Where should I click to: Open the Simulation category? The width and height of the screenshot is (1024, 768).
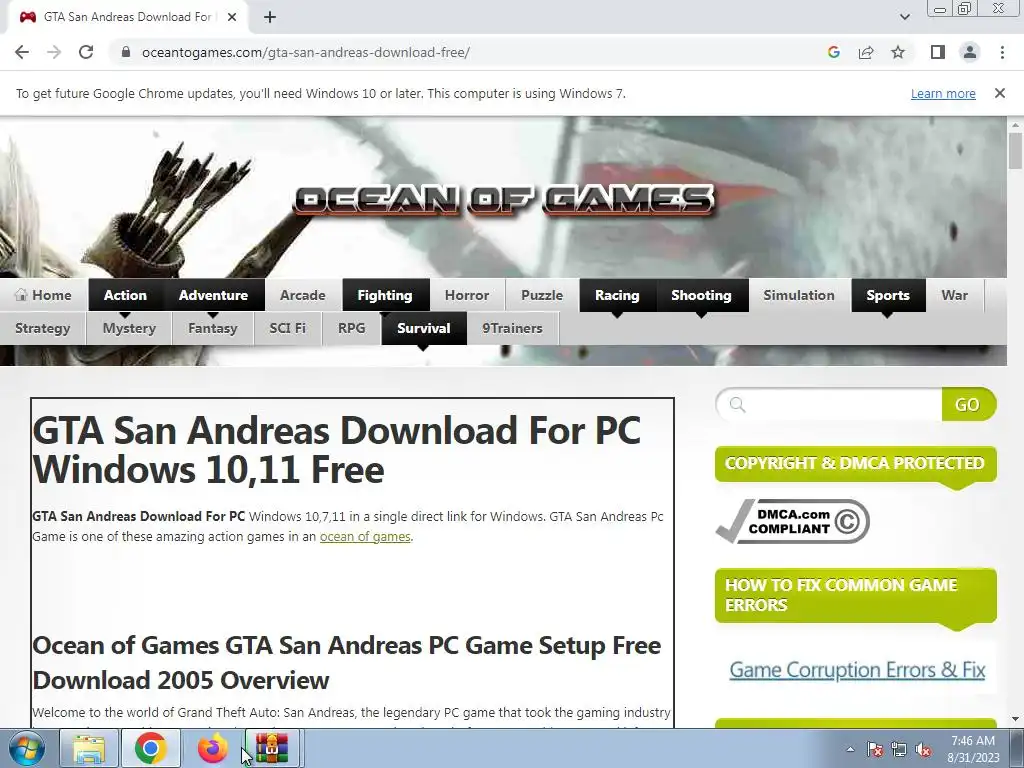[799, 295]
